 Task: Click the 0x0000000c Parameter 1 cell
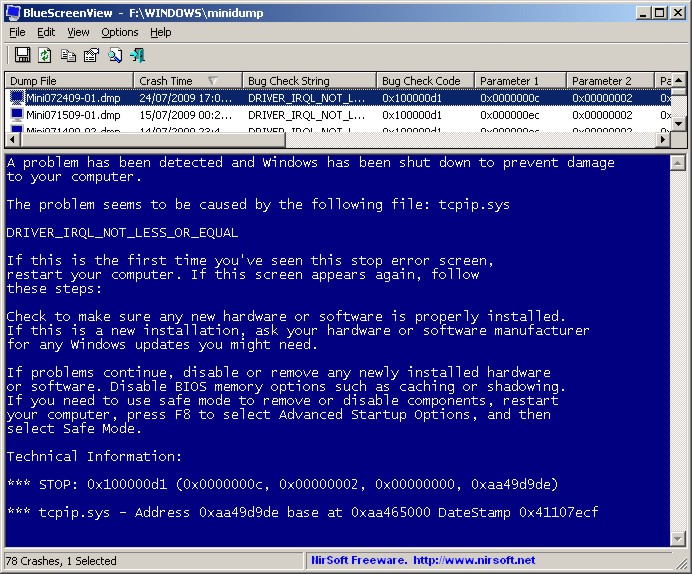(x=510, y=98)
